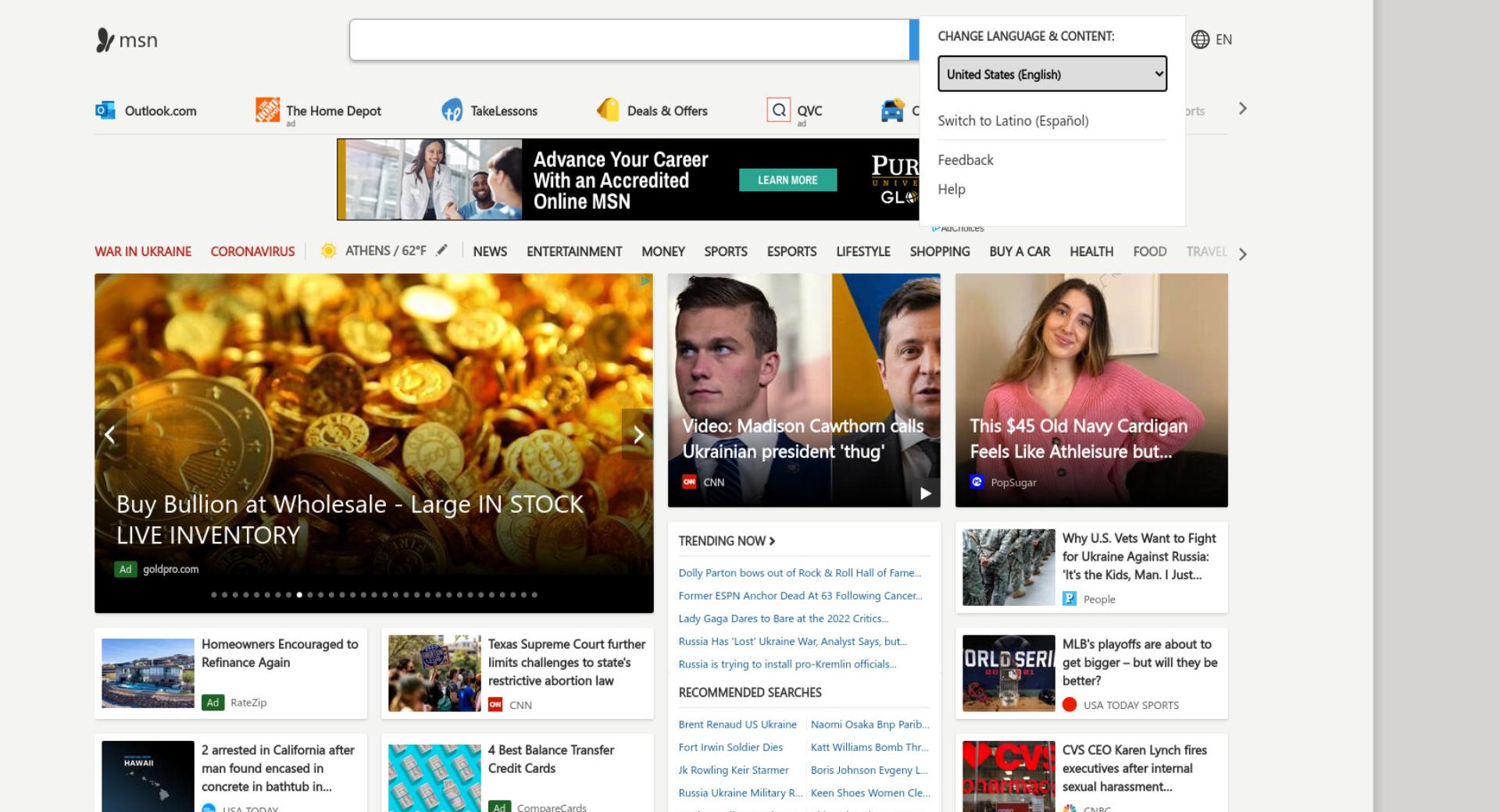Viewport: 1500px width, 812px height.
Task: Expand TRENDING NOW section
Action: click(x=727, y=540)
